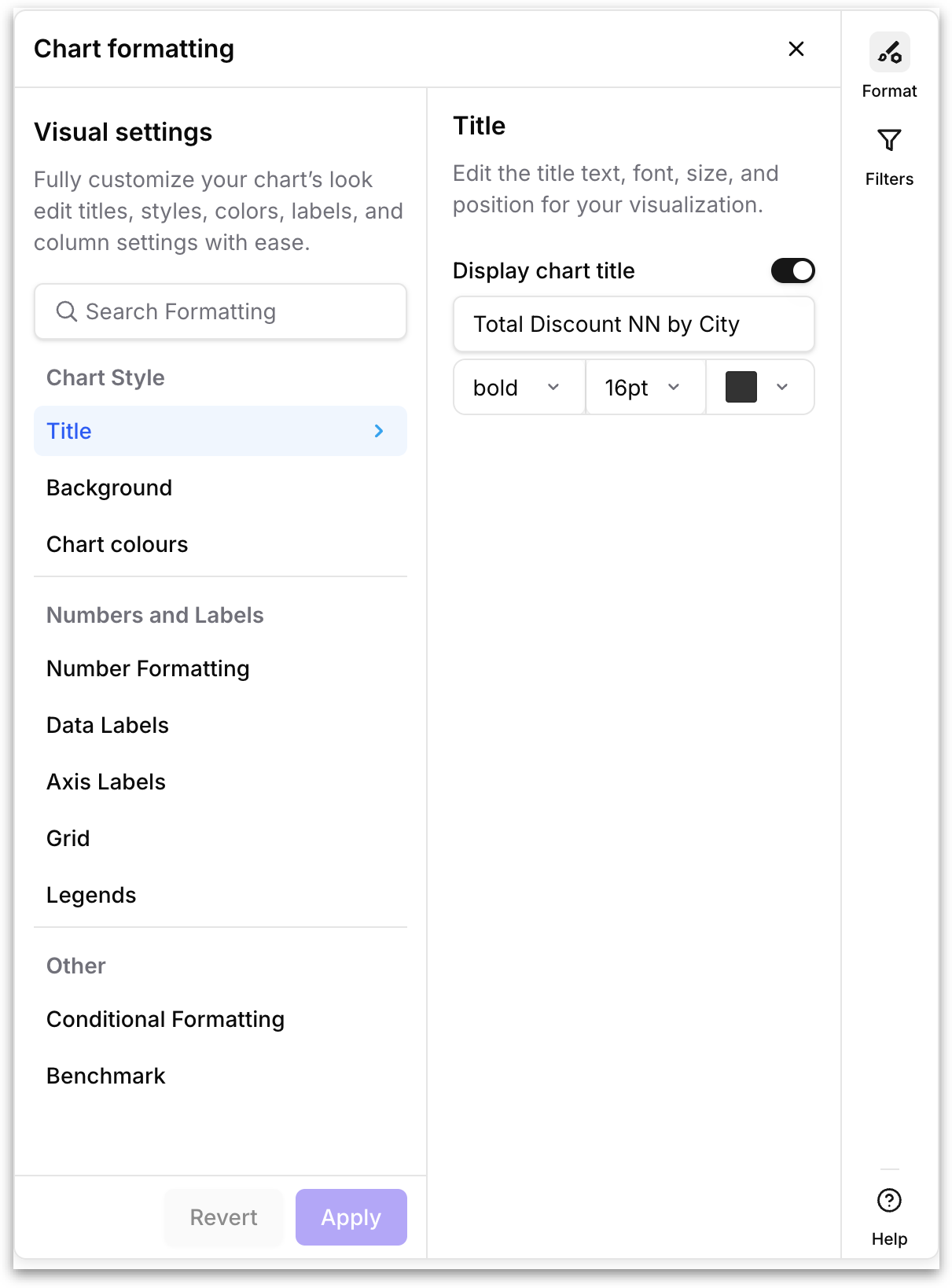Click the chart title text field
Viewport: 952px width, 1288px height.
click(634, 324)
